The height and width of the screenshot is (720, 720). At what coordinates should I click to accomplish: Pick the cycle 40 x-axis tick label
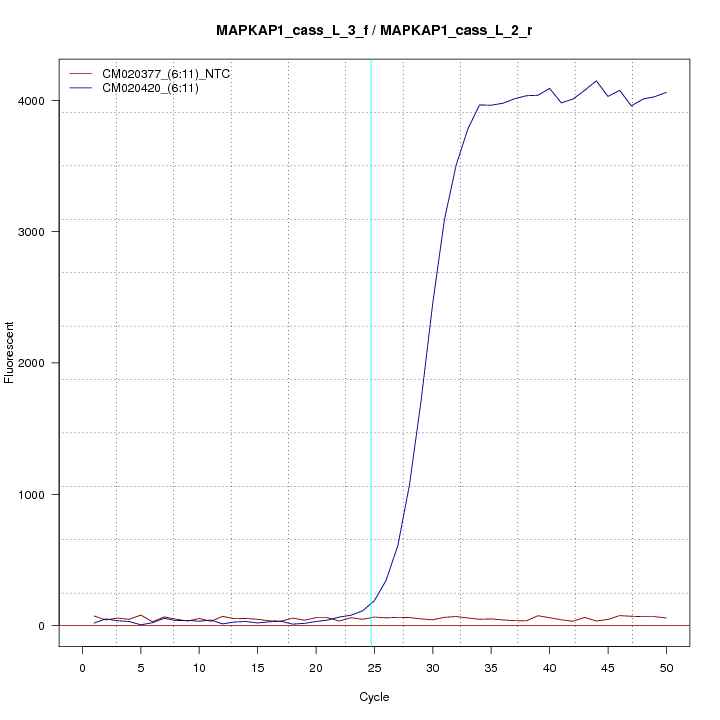pos(549,668)
